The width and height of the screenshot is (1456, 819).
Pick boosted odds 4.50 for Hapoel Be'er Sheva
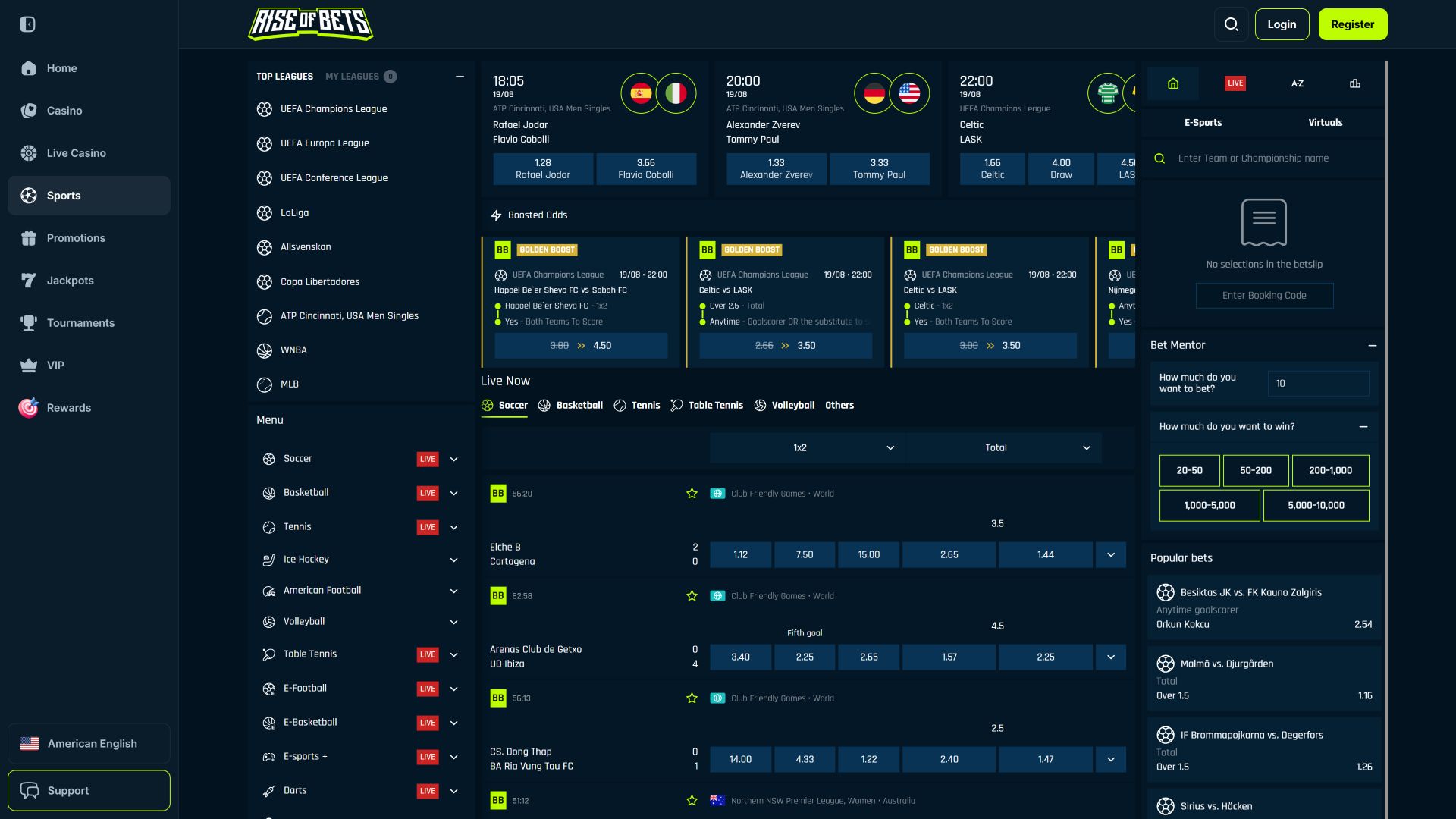pyautogui.click(x=581, y=346)
